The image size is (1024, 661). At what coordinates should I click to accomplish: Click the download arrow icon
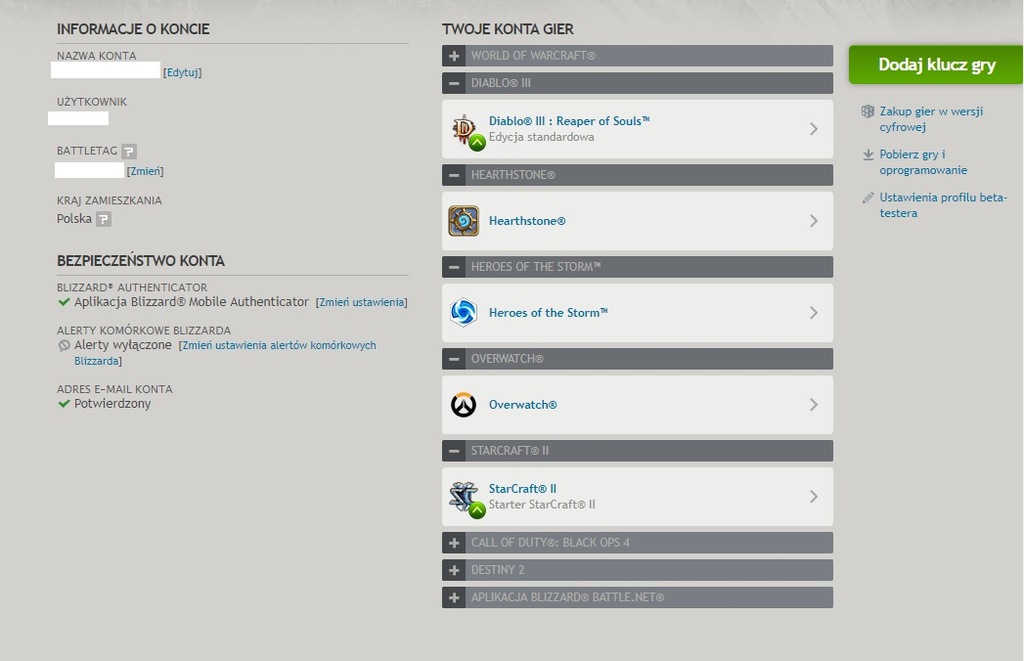pyautogui.click(x=868, y=154)
